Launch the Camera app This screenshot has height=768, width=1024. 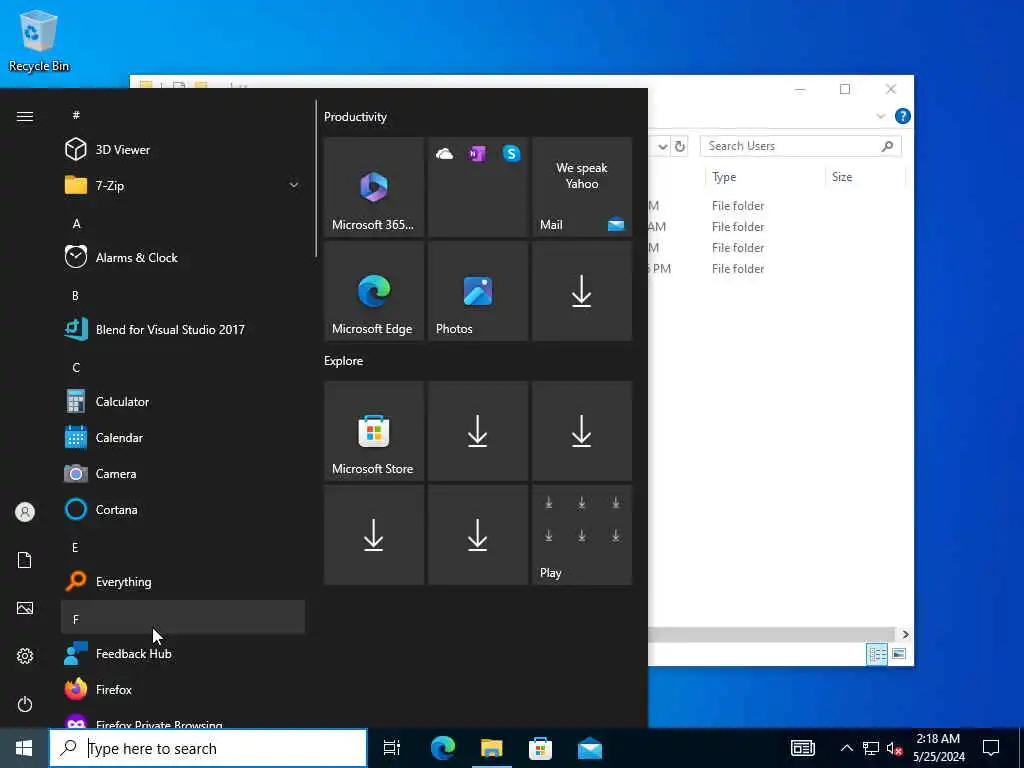click(183, 473)
